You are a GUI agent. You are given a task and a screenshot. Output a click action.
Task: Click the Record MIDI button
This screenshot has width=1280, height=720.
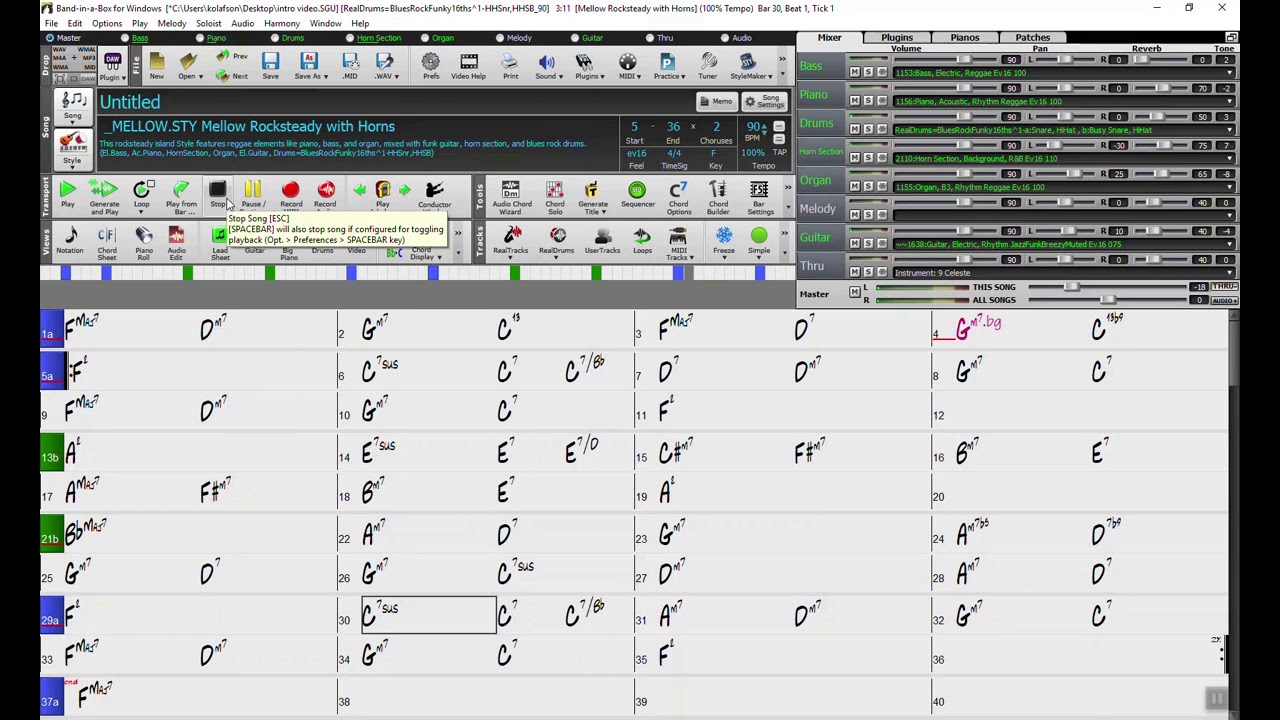point(290,194)
